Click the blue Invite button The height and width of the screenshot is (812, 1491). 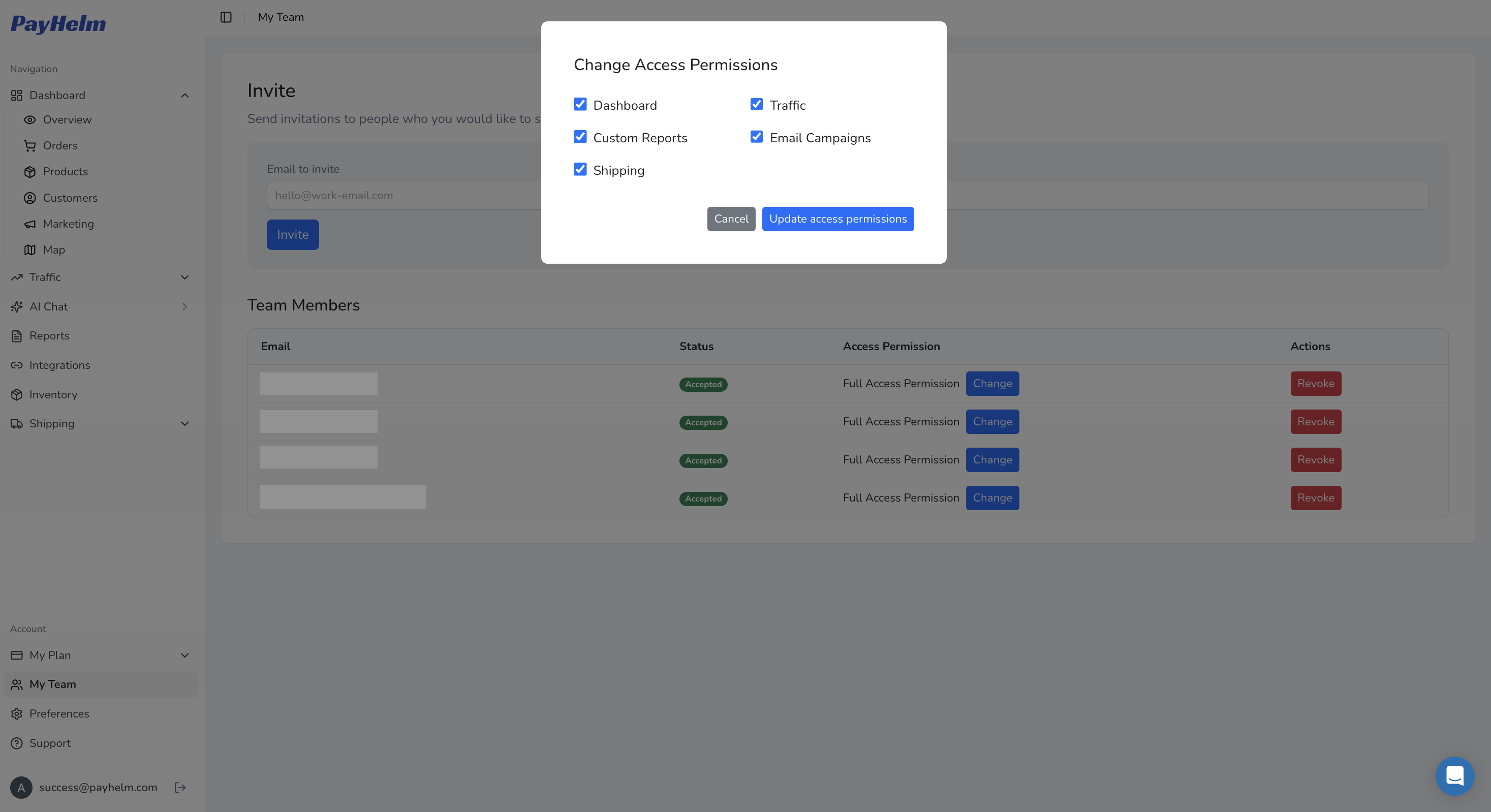[x=292, y=234]
